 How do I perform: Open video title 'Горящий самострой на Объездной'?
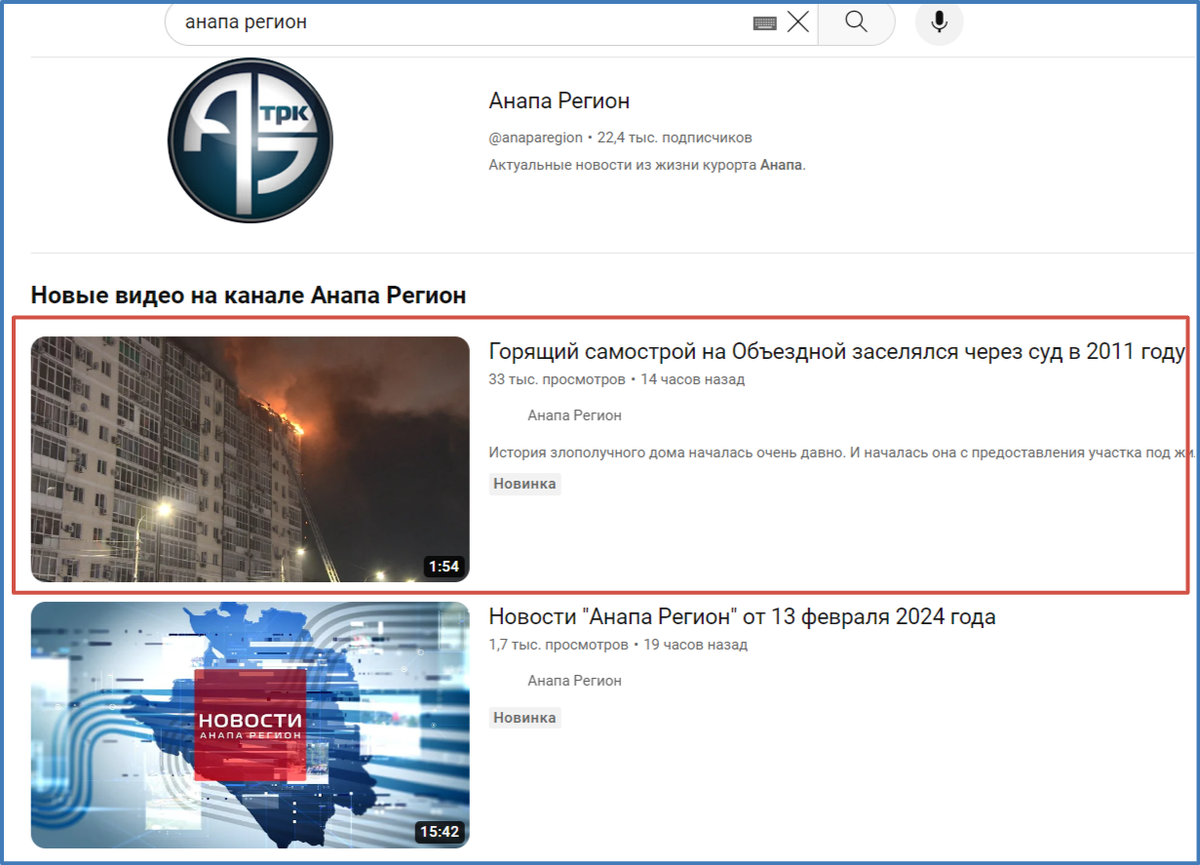point(837,351)
